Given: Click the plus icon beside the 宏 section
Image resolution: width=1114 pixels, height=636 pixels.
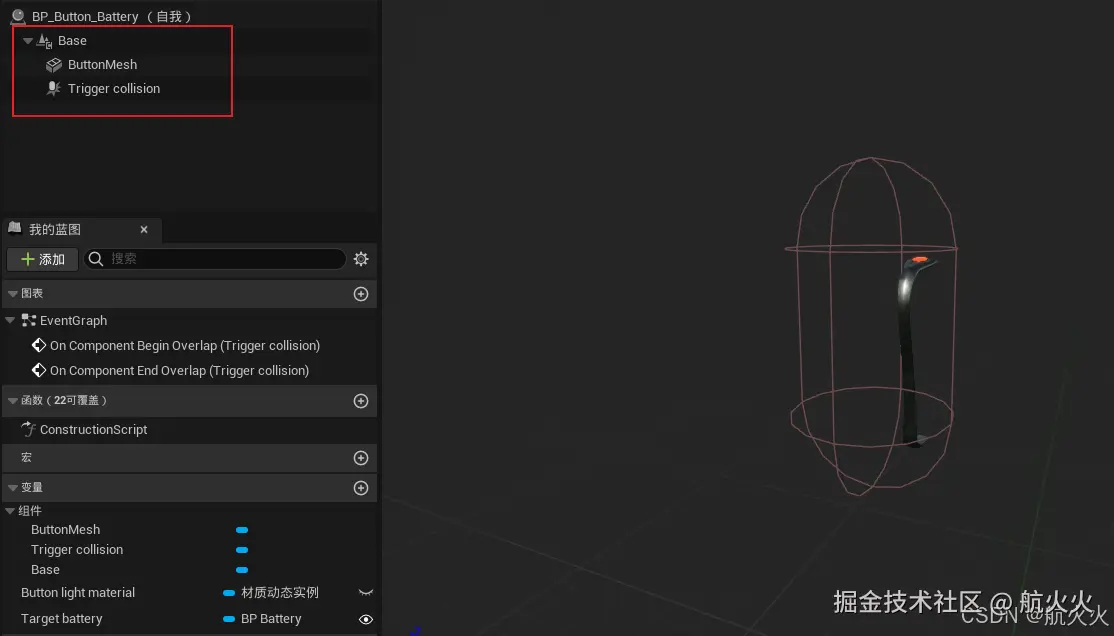Looking at the screenshot, I should 360,458.
